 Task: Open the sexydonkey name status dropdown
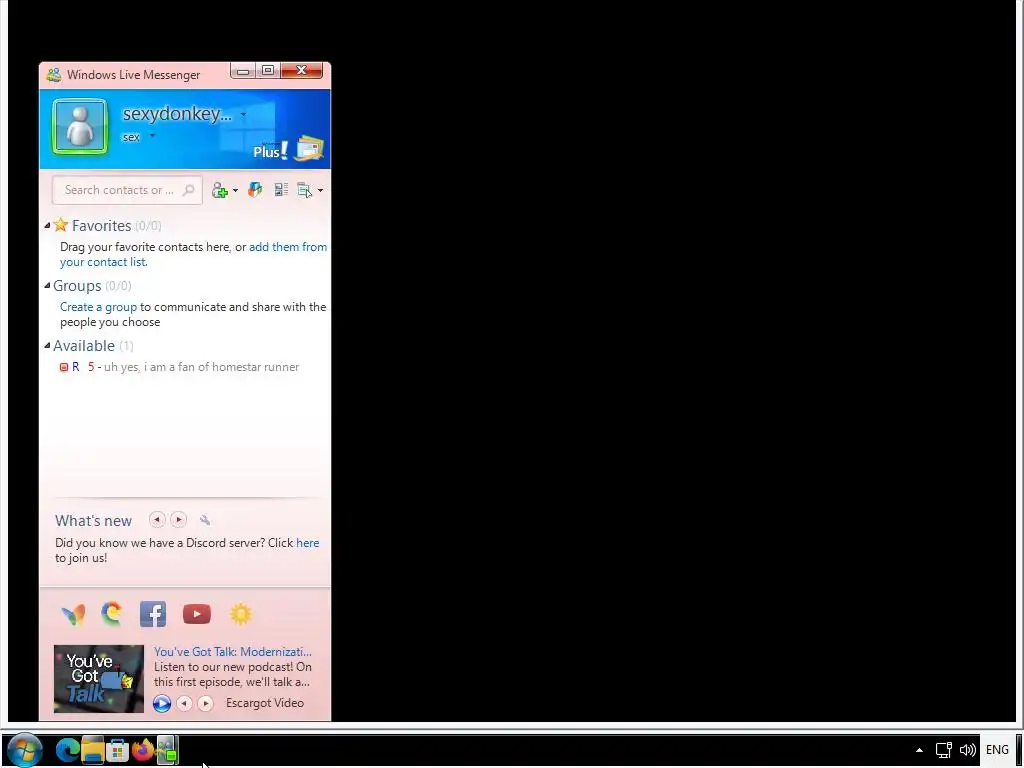click(x=243, y=114)
